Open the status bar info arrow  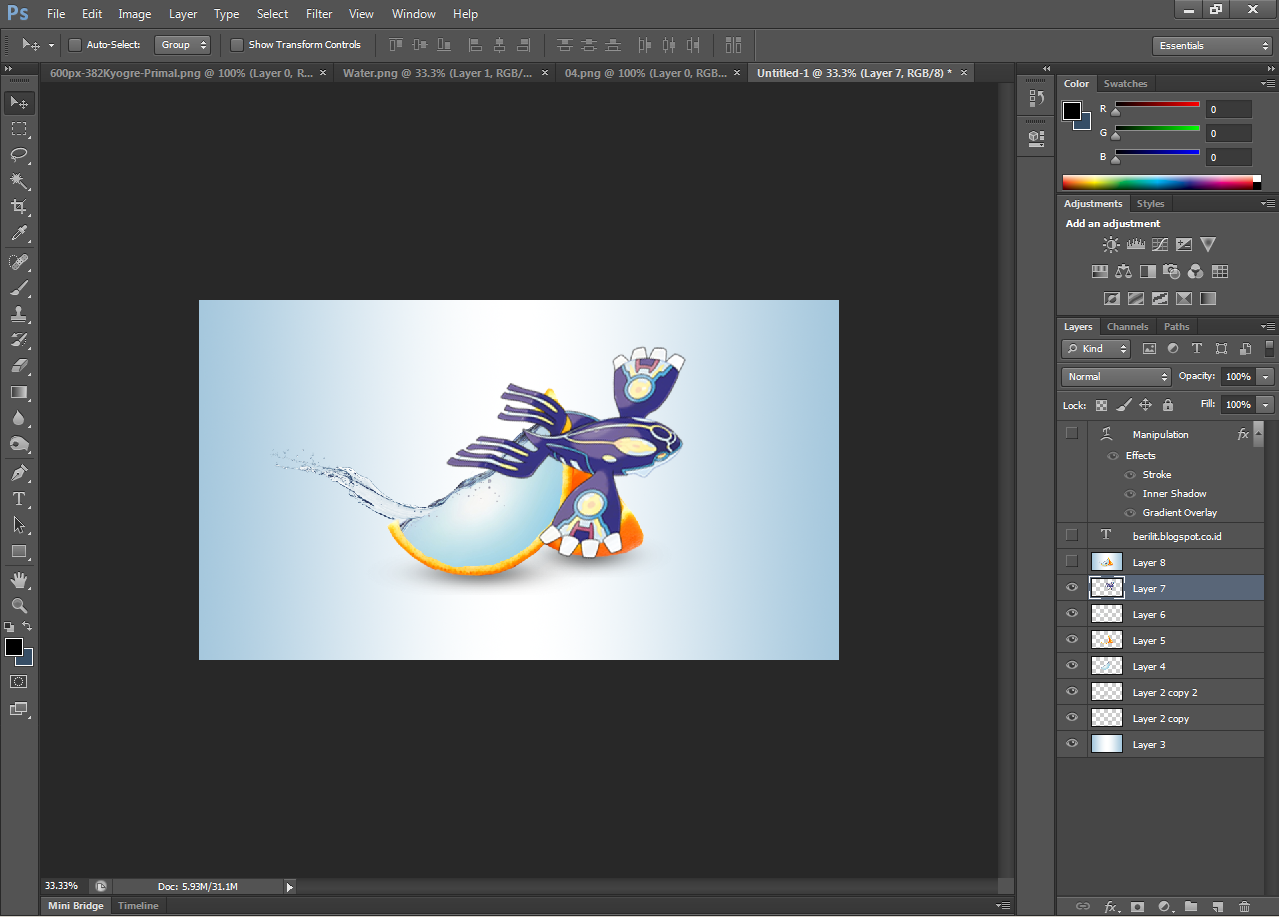pyautogui.click(x=290, y=887)
